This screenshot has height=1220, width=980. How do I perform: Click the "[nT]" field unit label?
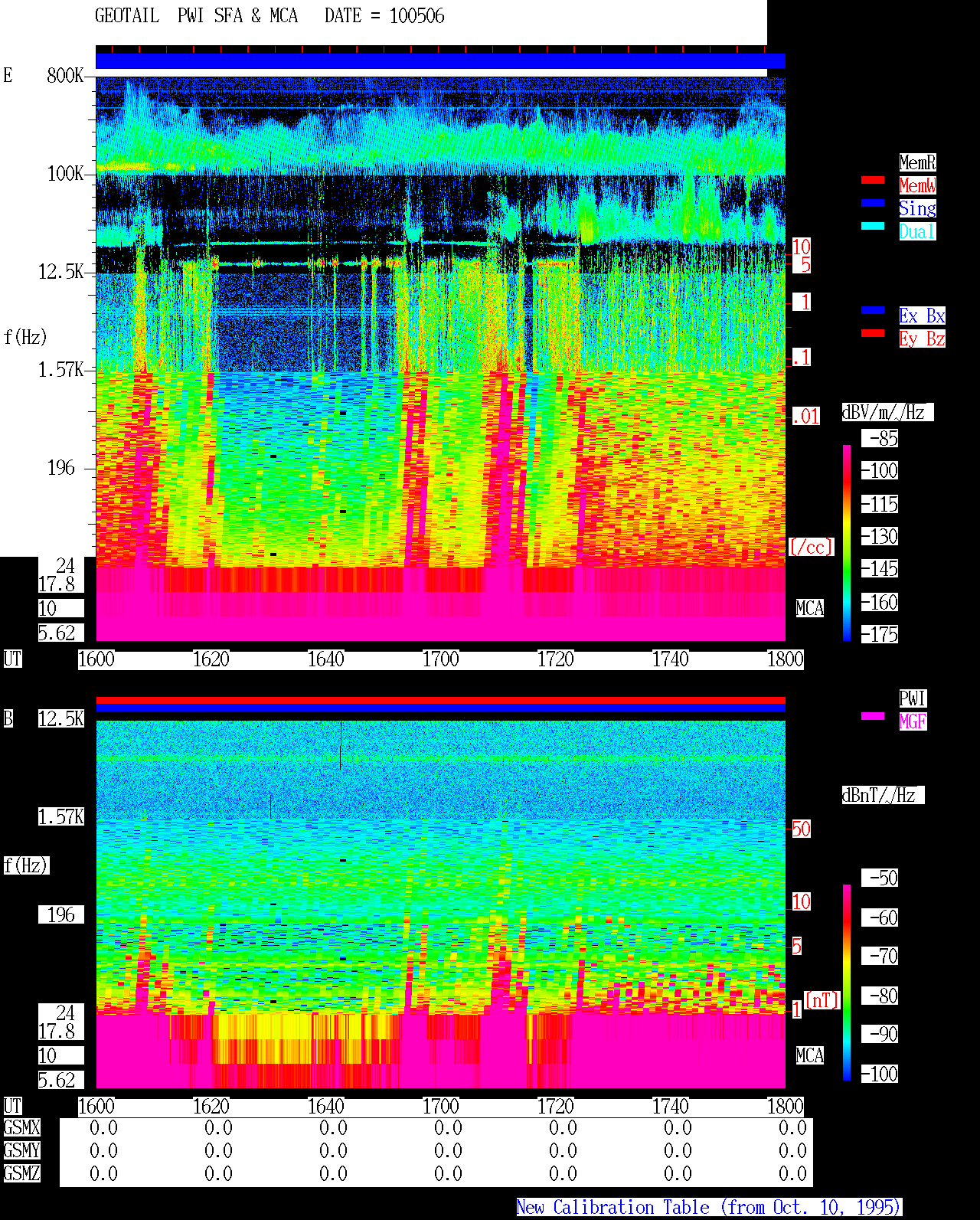tap(822, 1000)
